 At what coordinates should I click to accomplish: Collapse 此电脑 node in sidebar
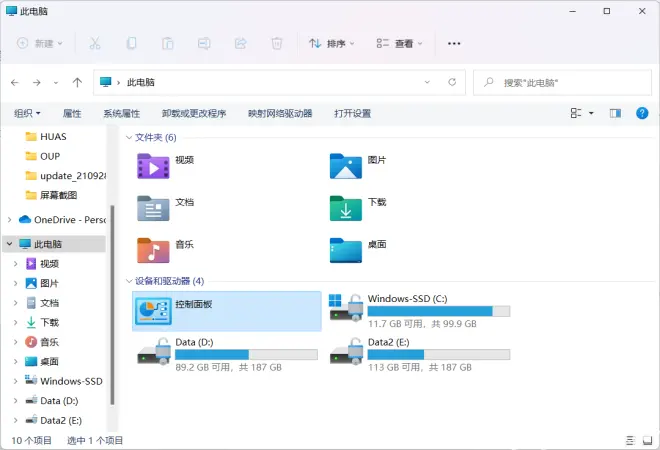tap(10, 244)
